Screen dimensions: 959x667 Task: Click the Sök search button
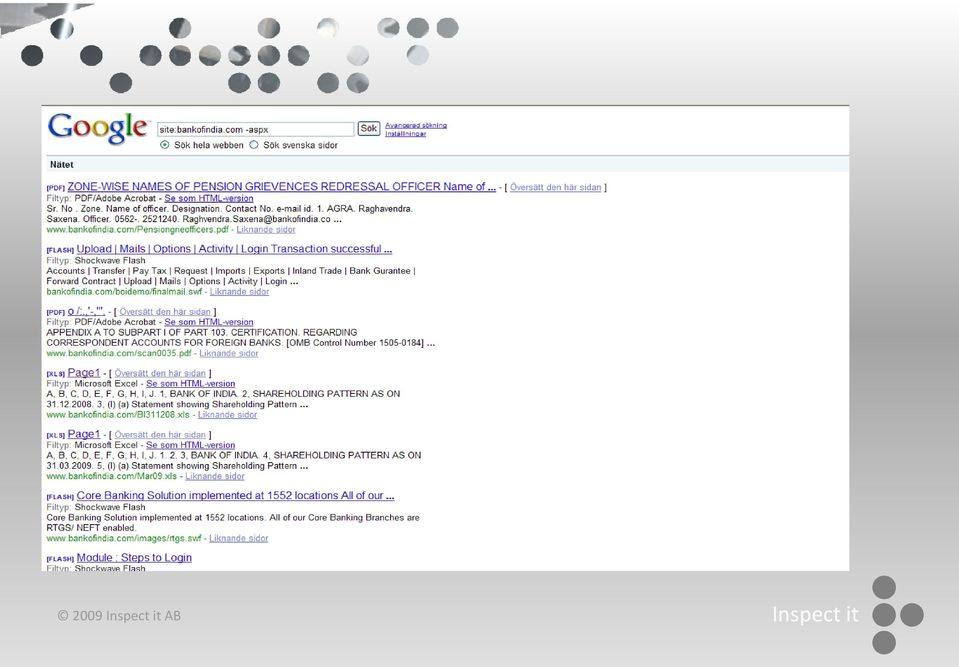coord(369,128)
